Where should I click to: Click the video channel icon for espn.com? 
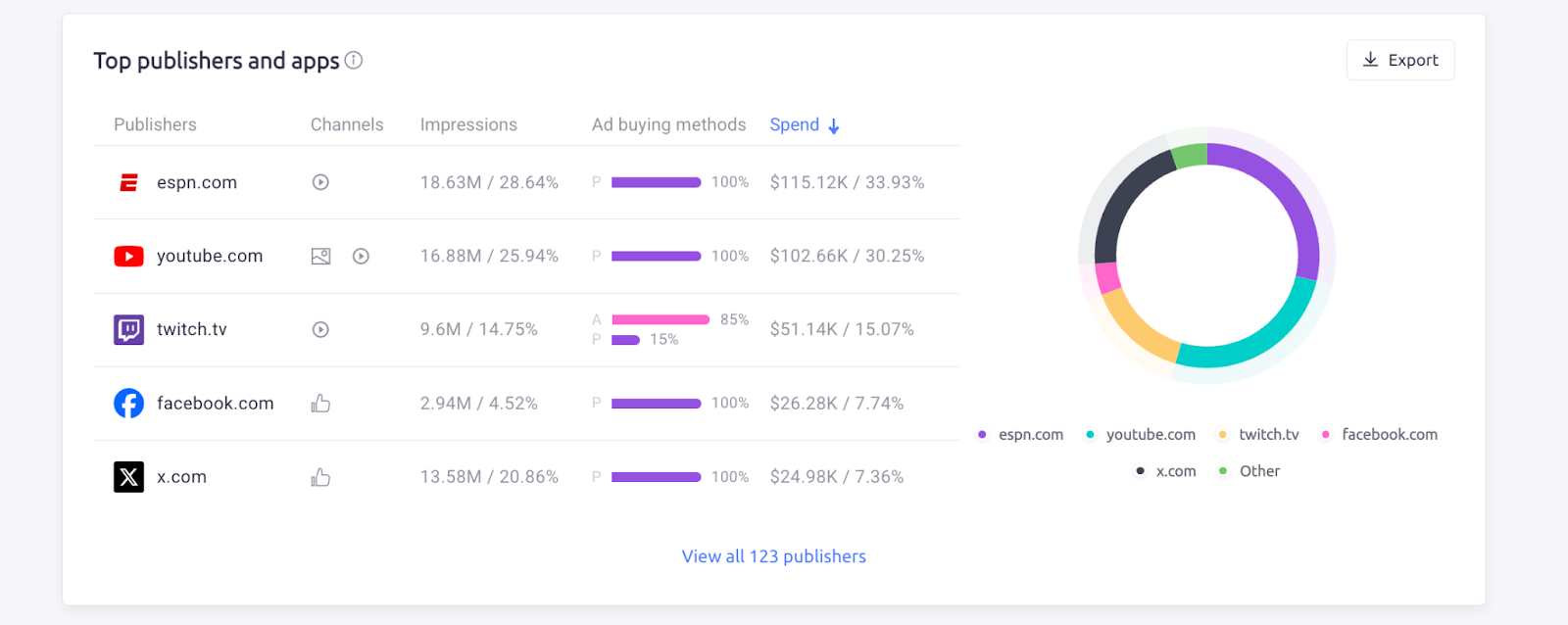[x=319, y=181]
